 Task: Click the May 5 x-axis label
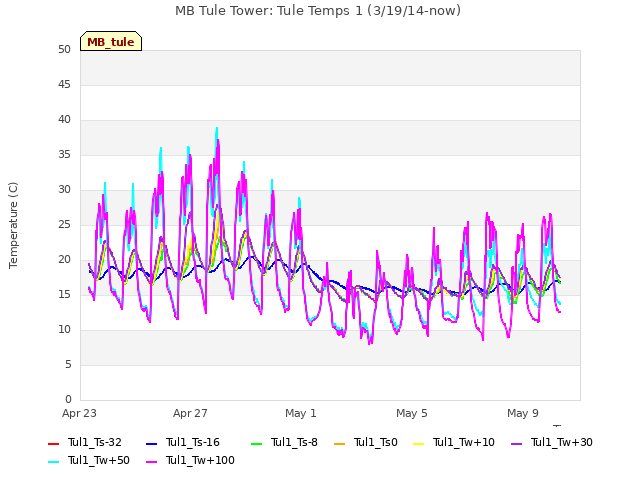coord(412,413)
